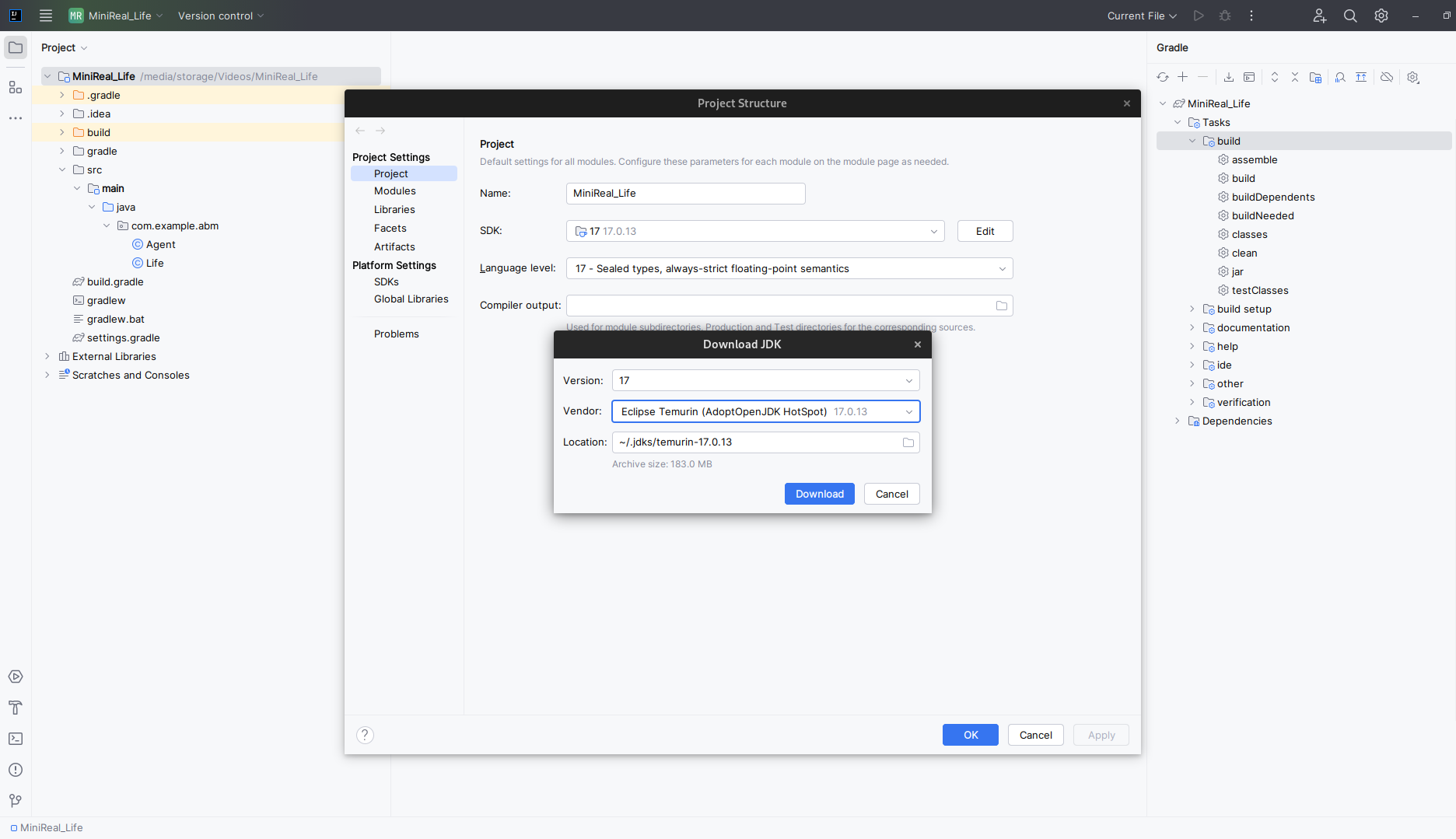Expand External Libraries in project tree
Viewport: 1456px width, 839px height.
47,356
